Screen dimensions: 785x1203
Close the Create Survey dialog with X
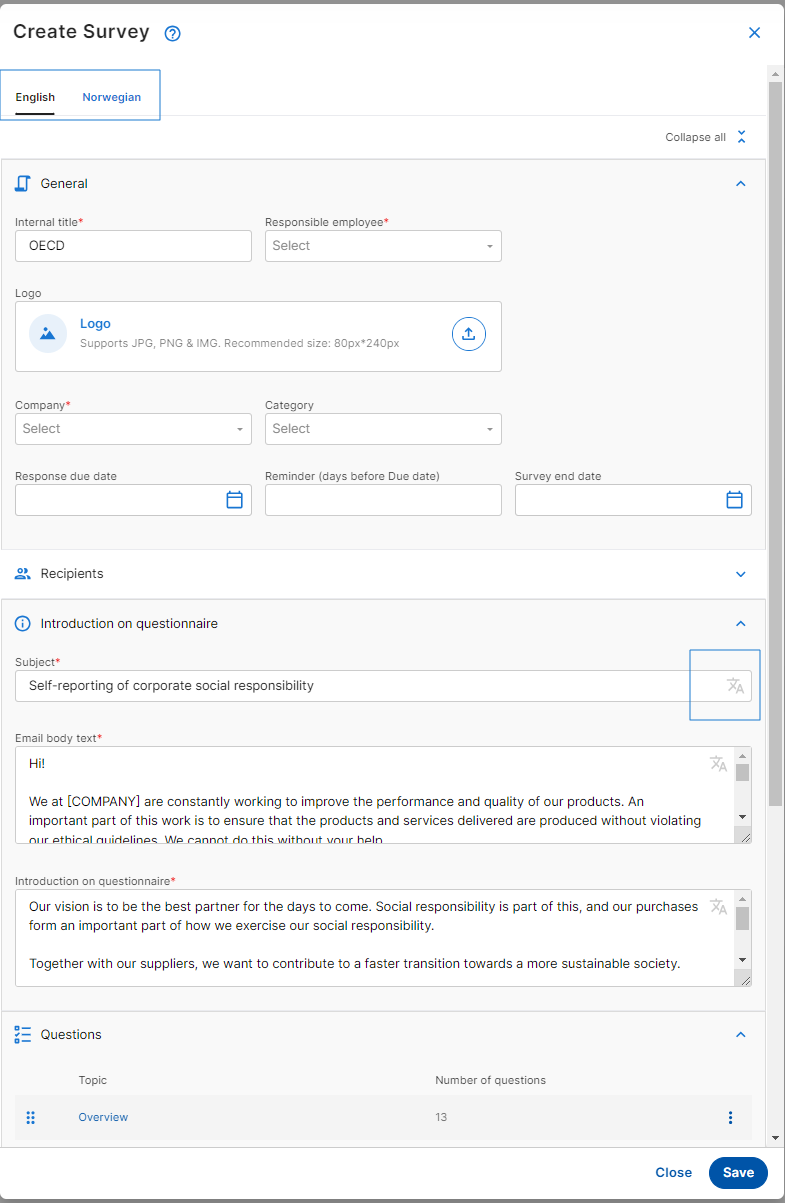[x=754, y=33]
